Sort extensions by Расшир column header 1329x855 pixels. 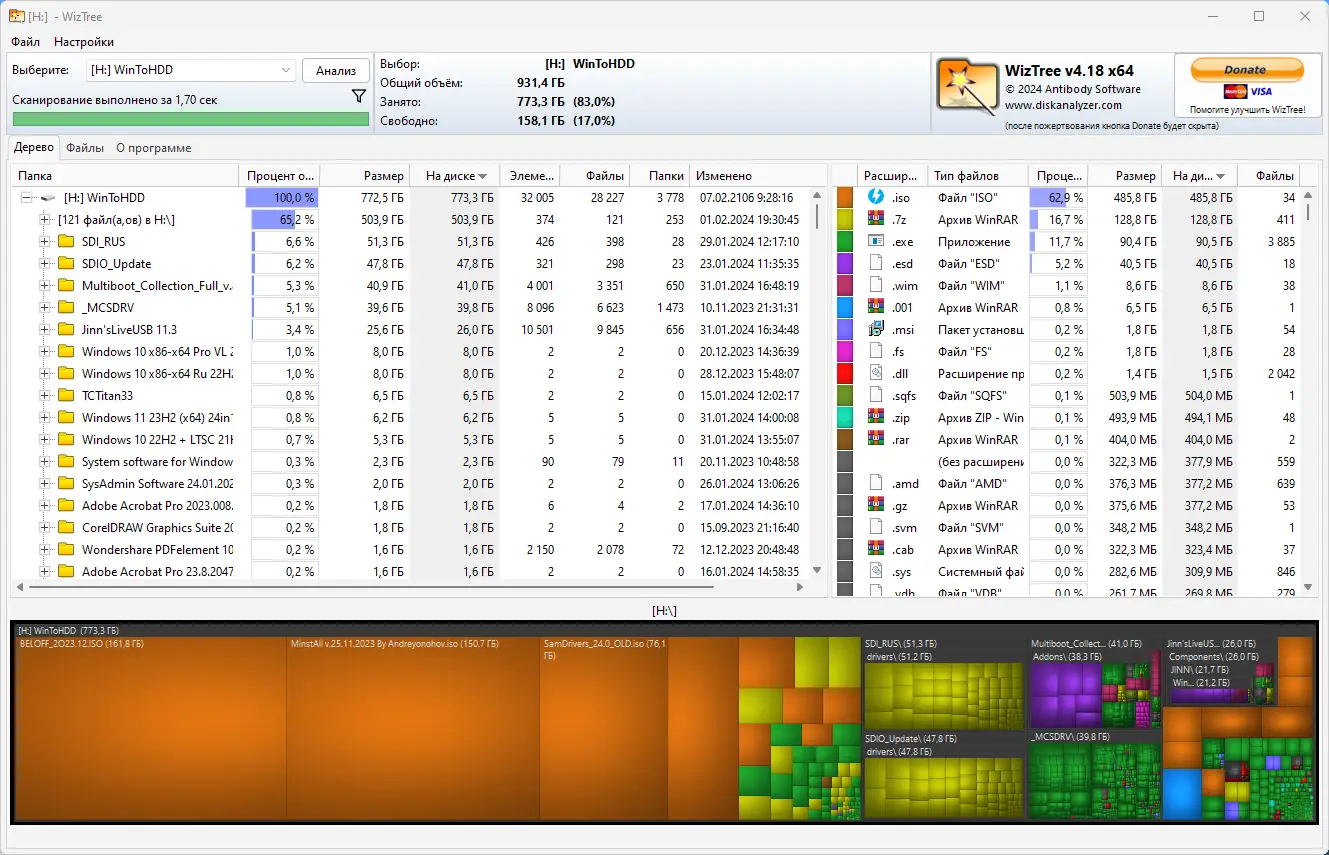[892, 176]
